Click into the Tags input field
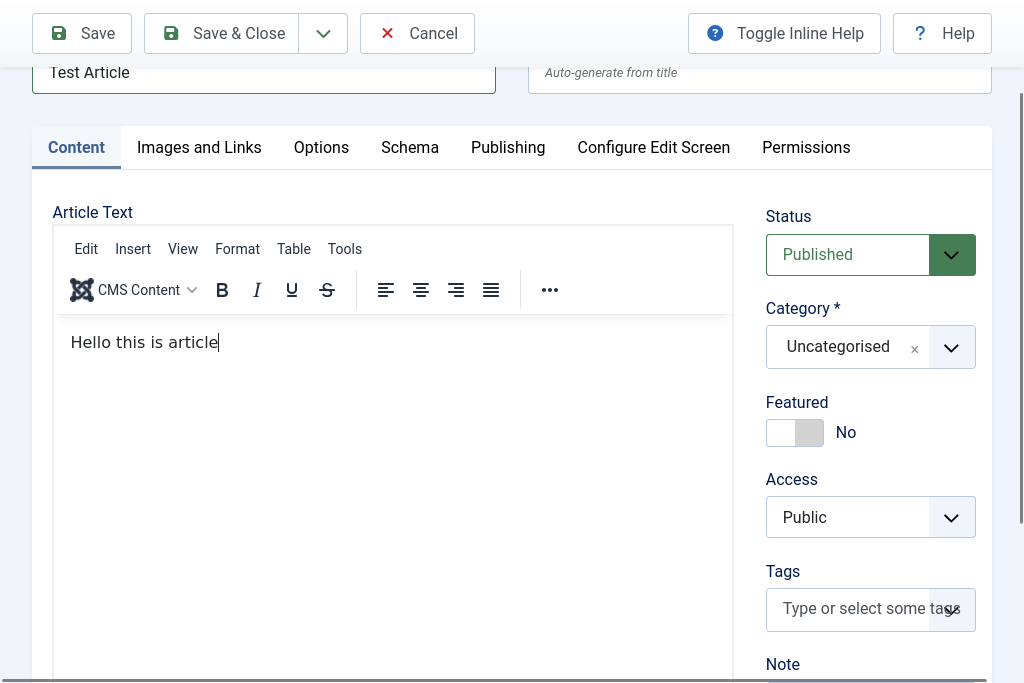Viewport: 1024px width, 683px height. (850, 609)
